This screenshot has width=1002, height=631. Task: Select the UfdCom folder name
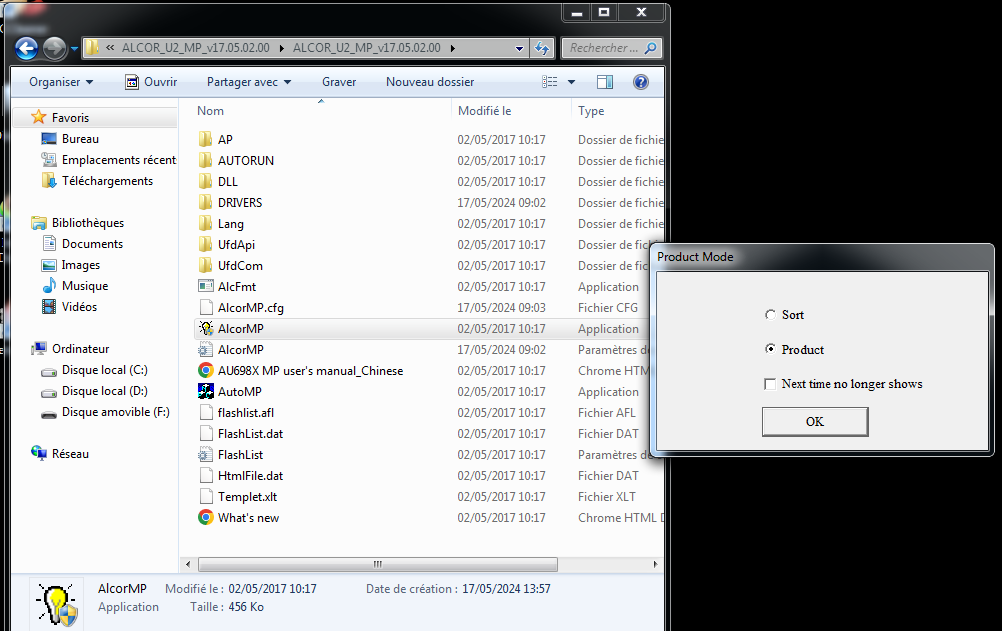240,266
